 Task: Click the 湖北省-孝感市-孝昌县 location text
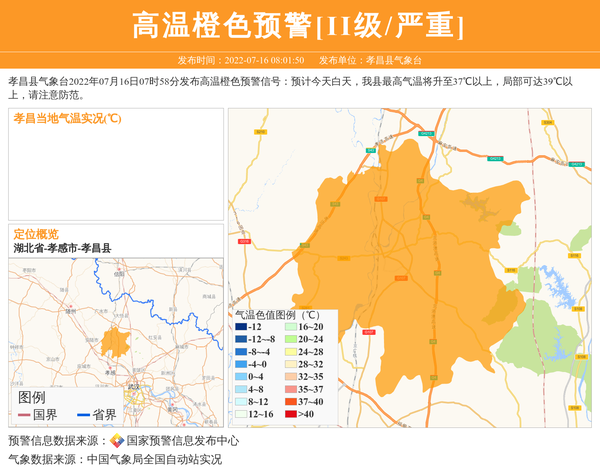pyautogui.click(x=62, y=248)
